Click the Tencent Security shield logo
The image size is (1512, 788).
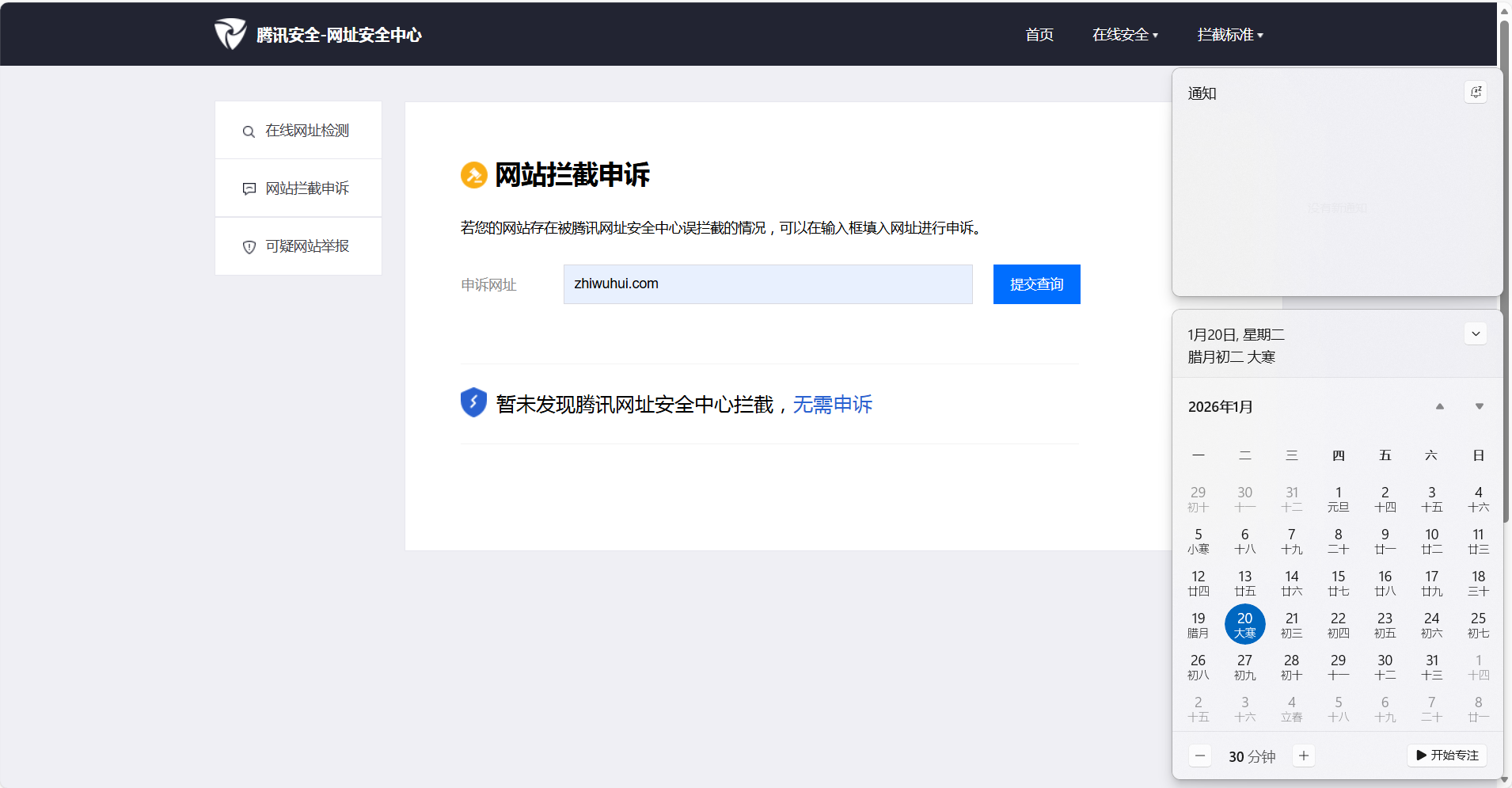[230, 34]
